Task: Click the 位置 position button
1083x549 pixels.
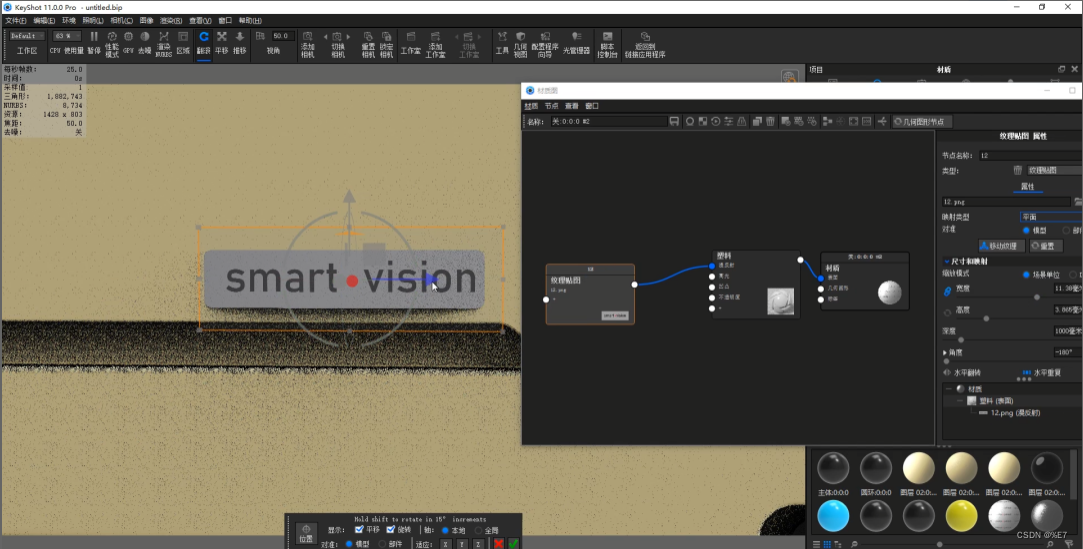Action: 306,533
